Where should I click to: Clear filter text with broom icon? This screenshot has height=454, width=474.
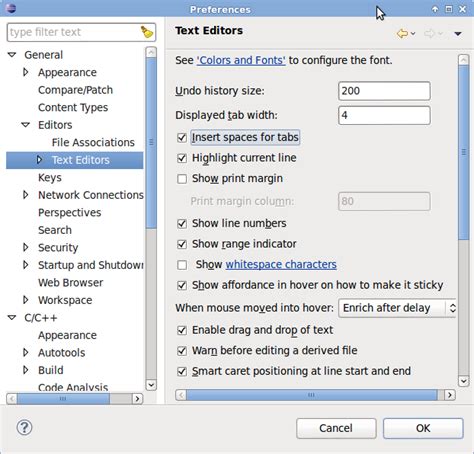click(x=147, y=32)
